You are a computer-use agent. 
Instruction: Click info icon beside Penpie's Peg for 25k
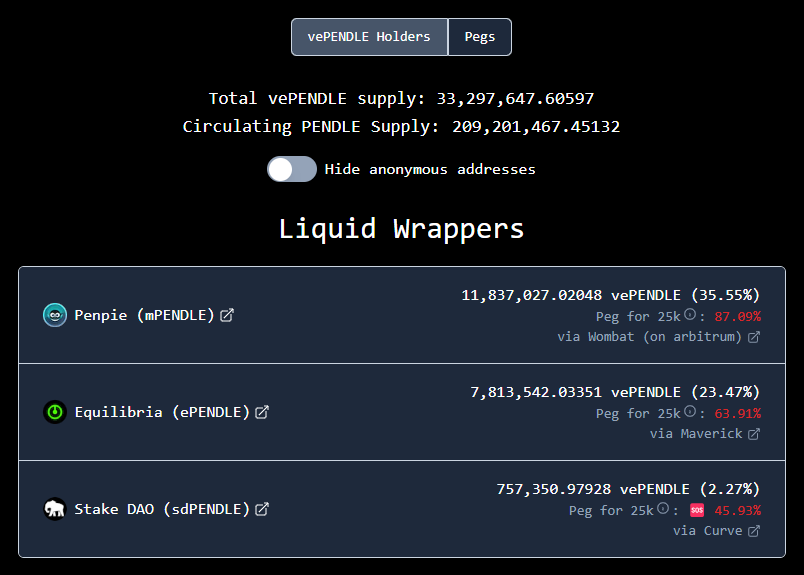(690, 314)
